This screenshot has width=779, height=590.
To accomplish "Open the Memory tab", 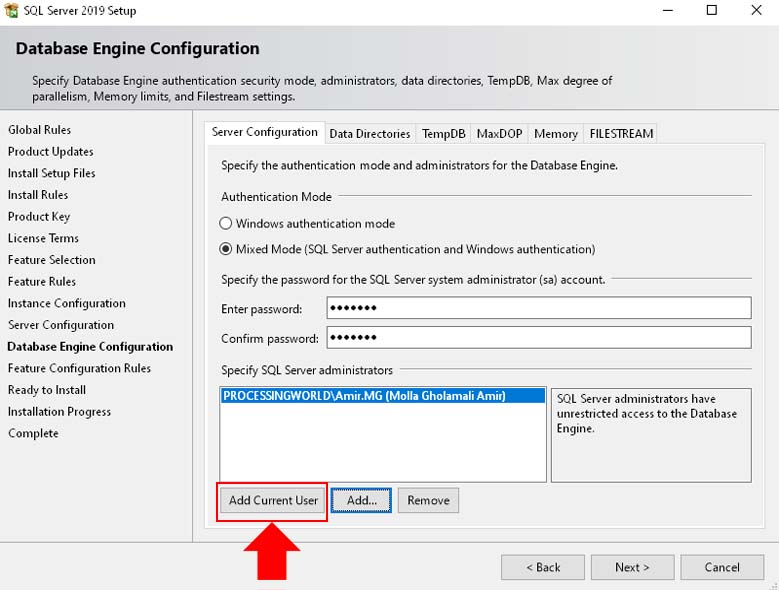I will [555, 134].
